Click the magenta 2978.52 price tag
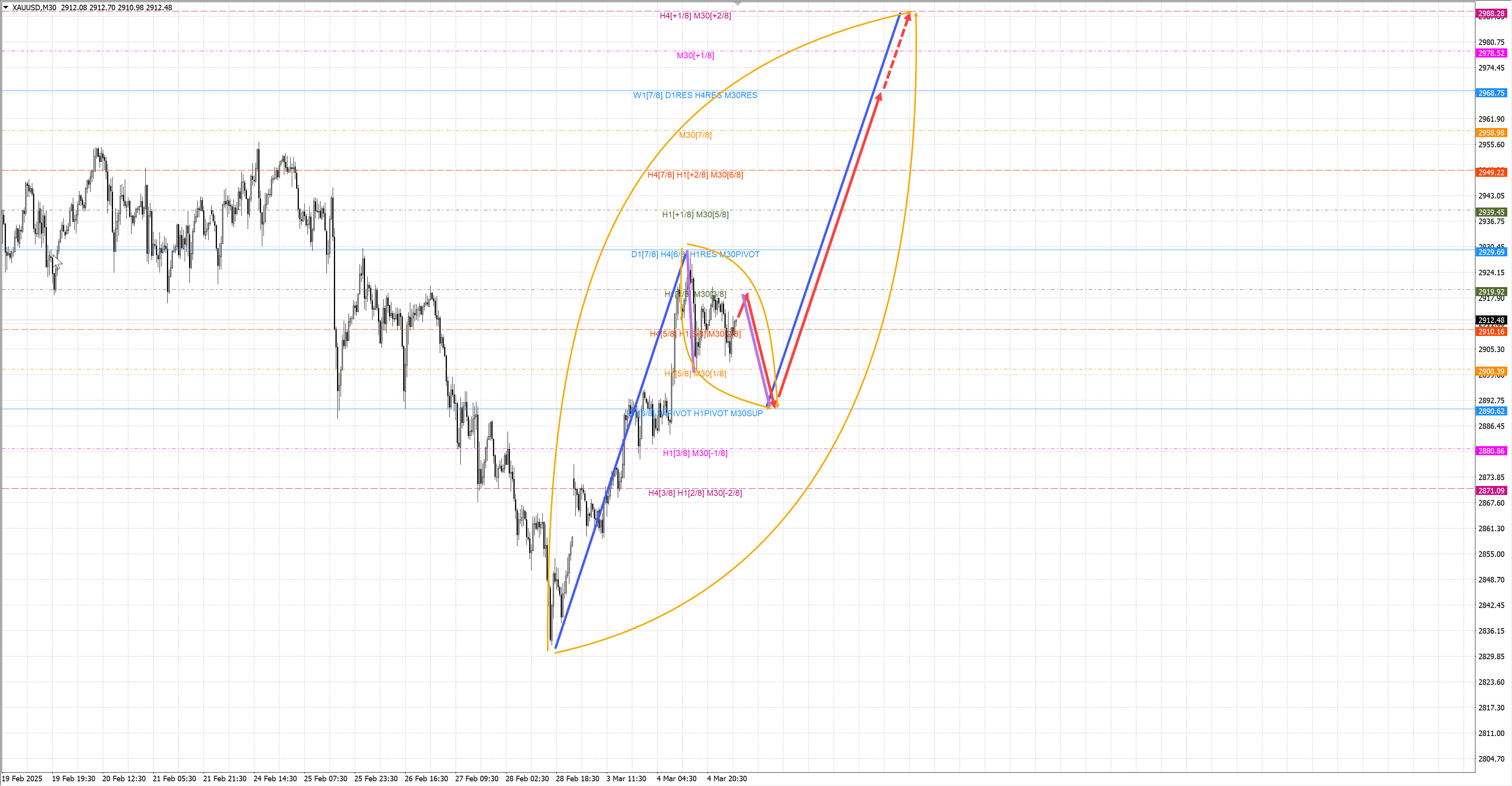The height and width of the screenshot is (786, 1512). pos(1491,54)
